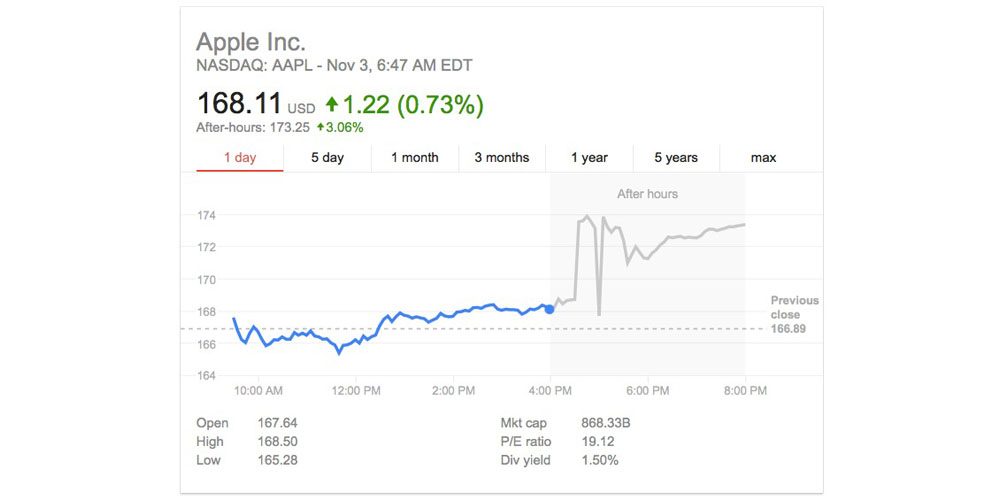Switch to the 1 year view
Screen dimensions: 1000x500
[589, 158]
